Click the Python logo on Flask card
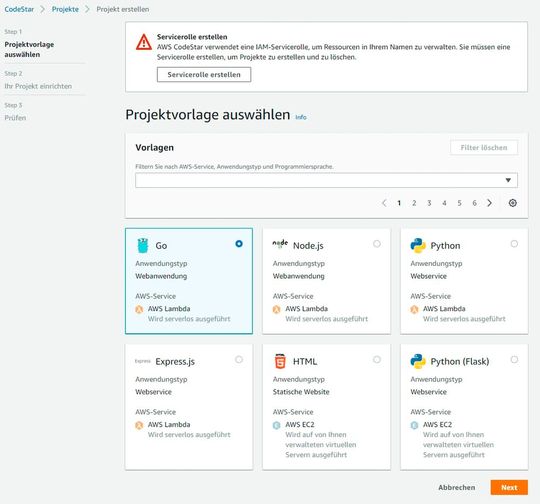The height and width of the screenshot is (504, 540). coord(418,361)
